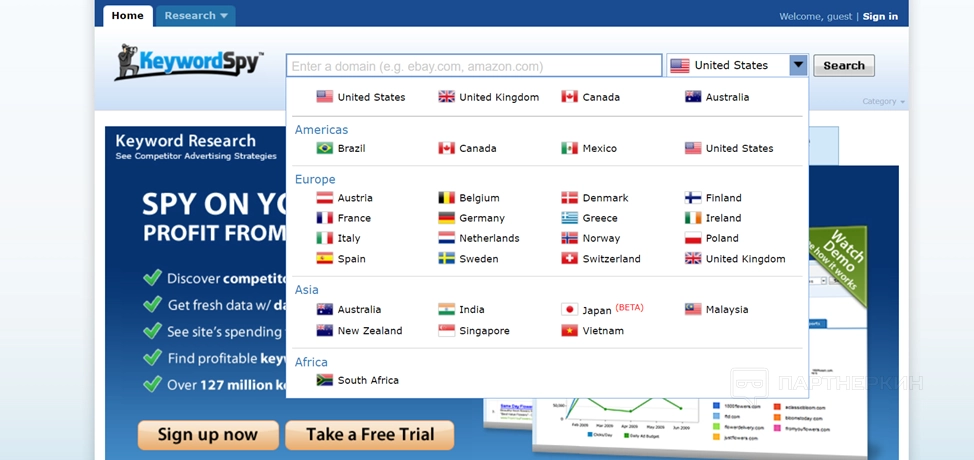The height and width of the screenshot is (460, 974).
Task: Click the Netherlands flag icon
Action: click(447, 238)
